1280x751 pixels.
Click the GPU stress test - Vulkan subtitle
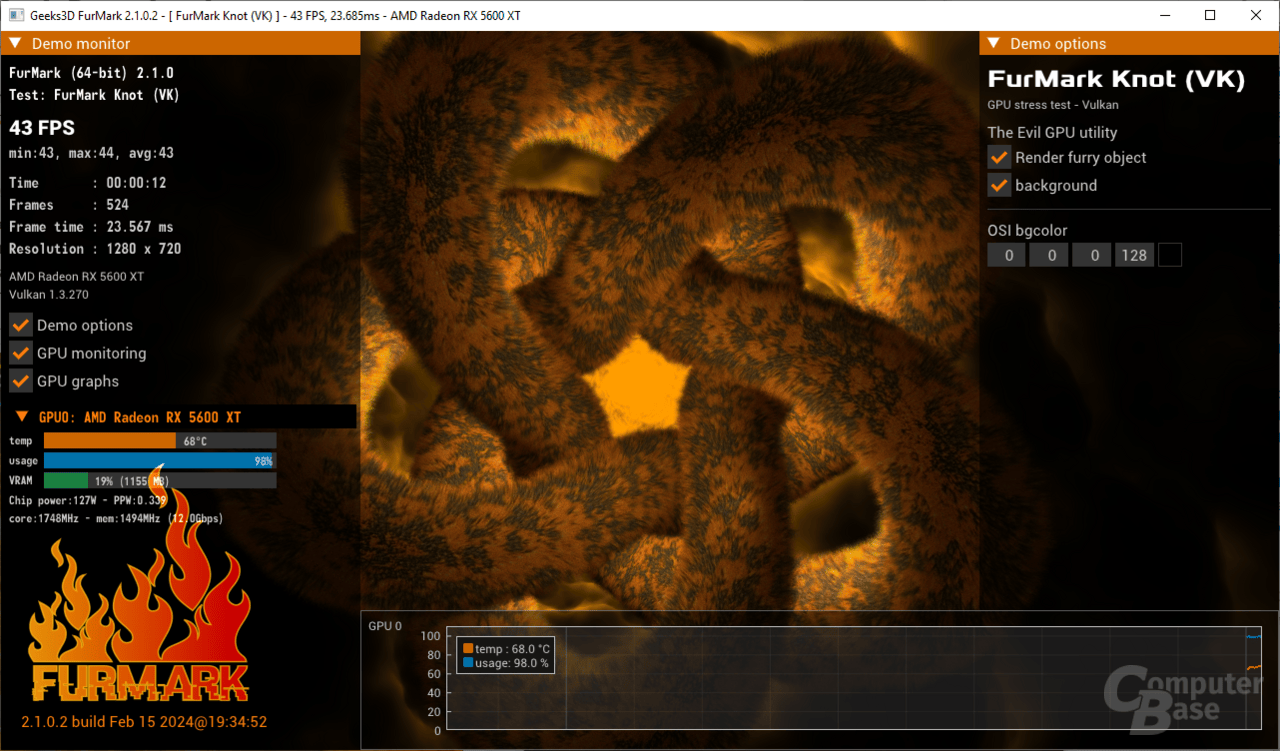pos(1053,104)
